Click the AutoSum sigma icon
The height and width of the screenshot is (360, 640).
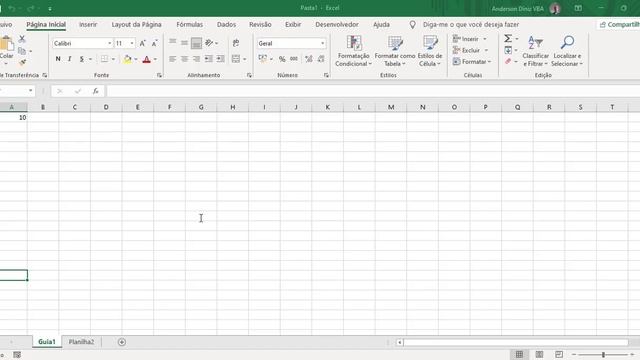508,38
